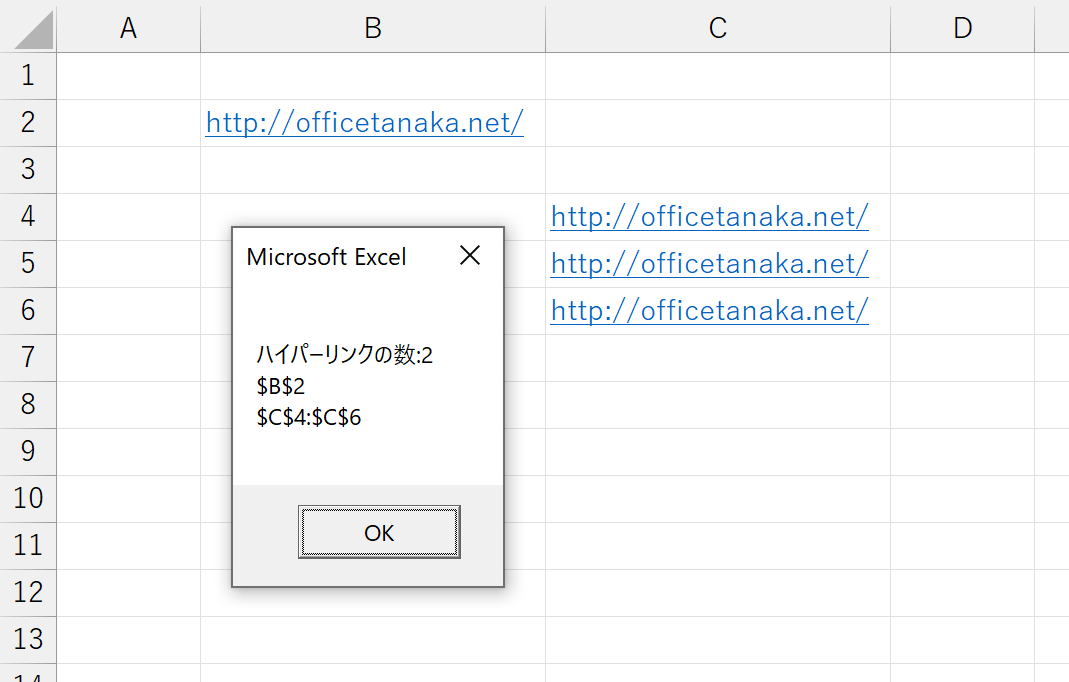The image size is (1069, 682).
Task: Close the Microsoft Excel message box
Action: (470, 256)
